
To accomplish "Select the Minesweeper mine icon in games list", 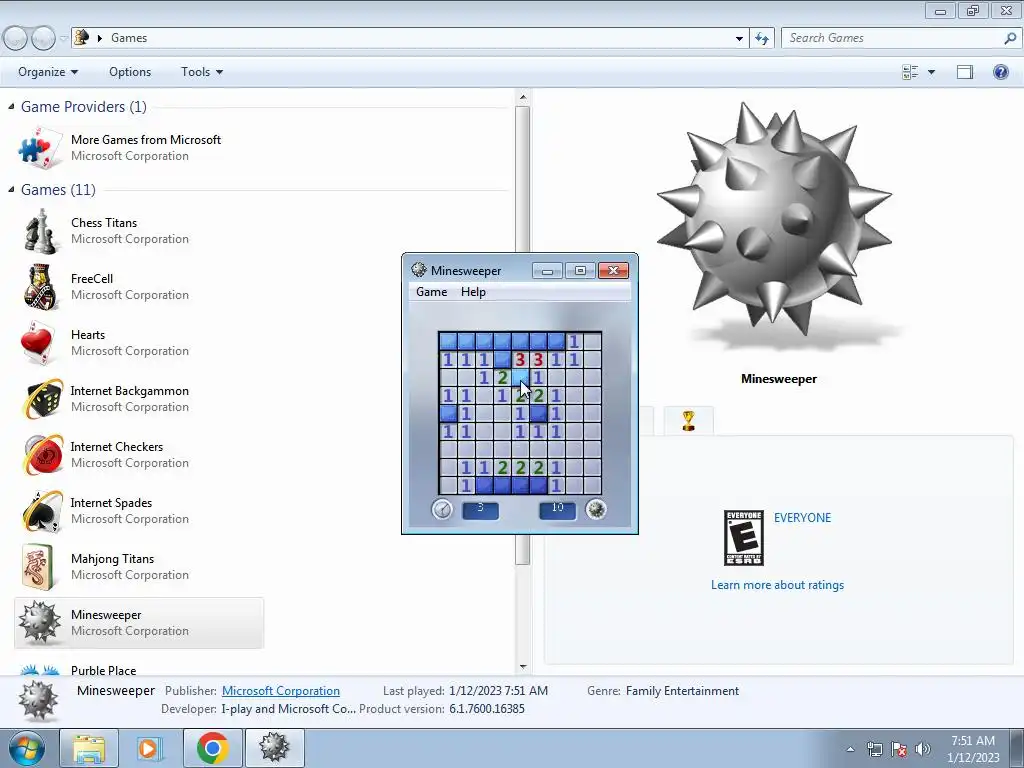I will [x=39, y=622].
